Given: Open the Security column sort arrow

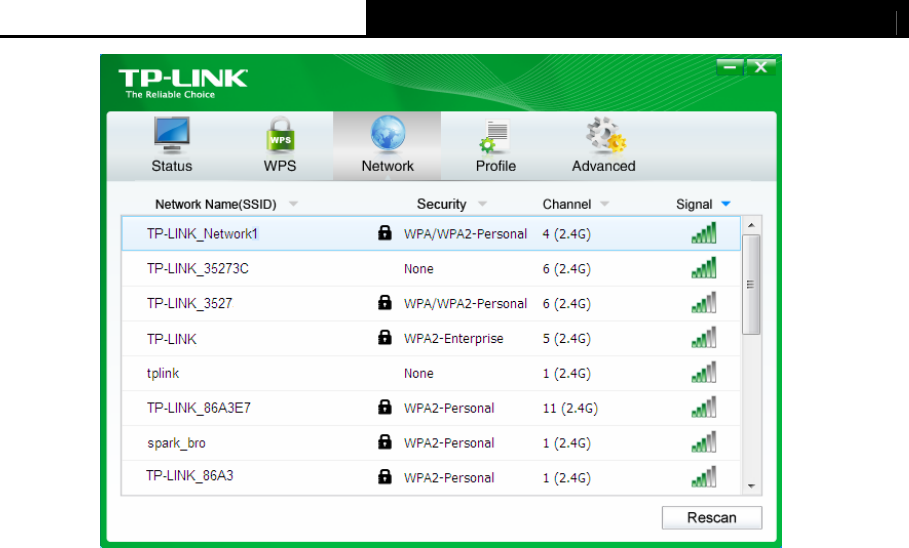Looking at the screenshot, I should (x=482, y=204).
